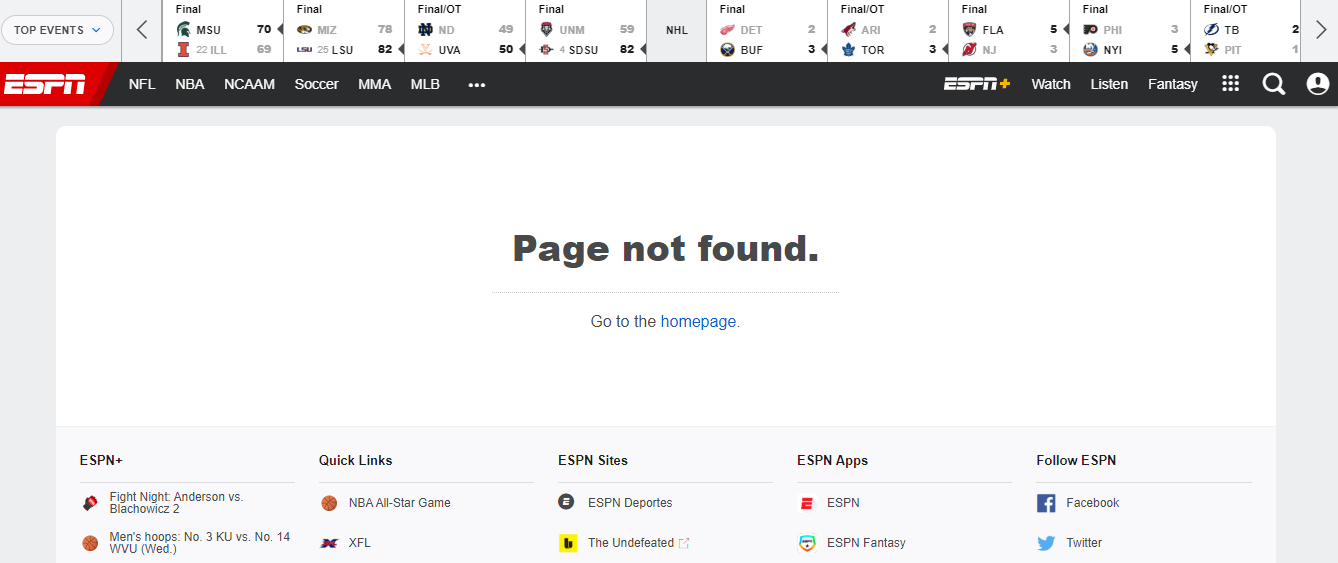Viewport: 1338px width, 563px height.
Task: Click the XFL logo icon
Action: pyautogui.click(x=329, y=543)
